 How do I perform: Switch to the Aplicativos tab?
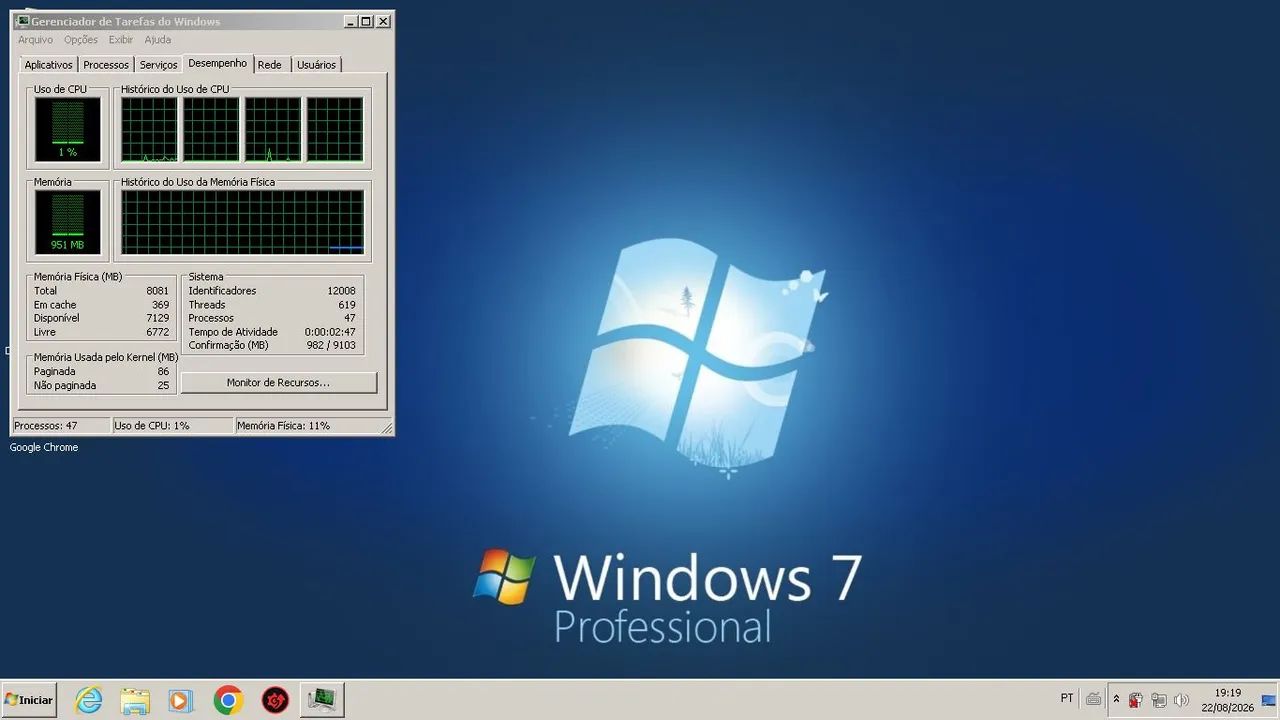tap(49, 65)
